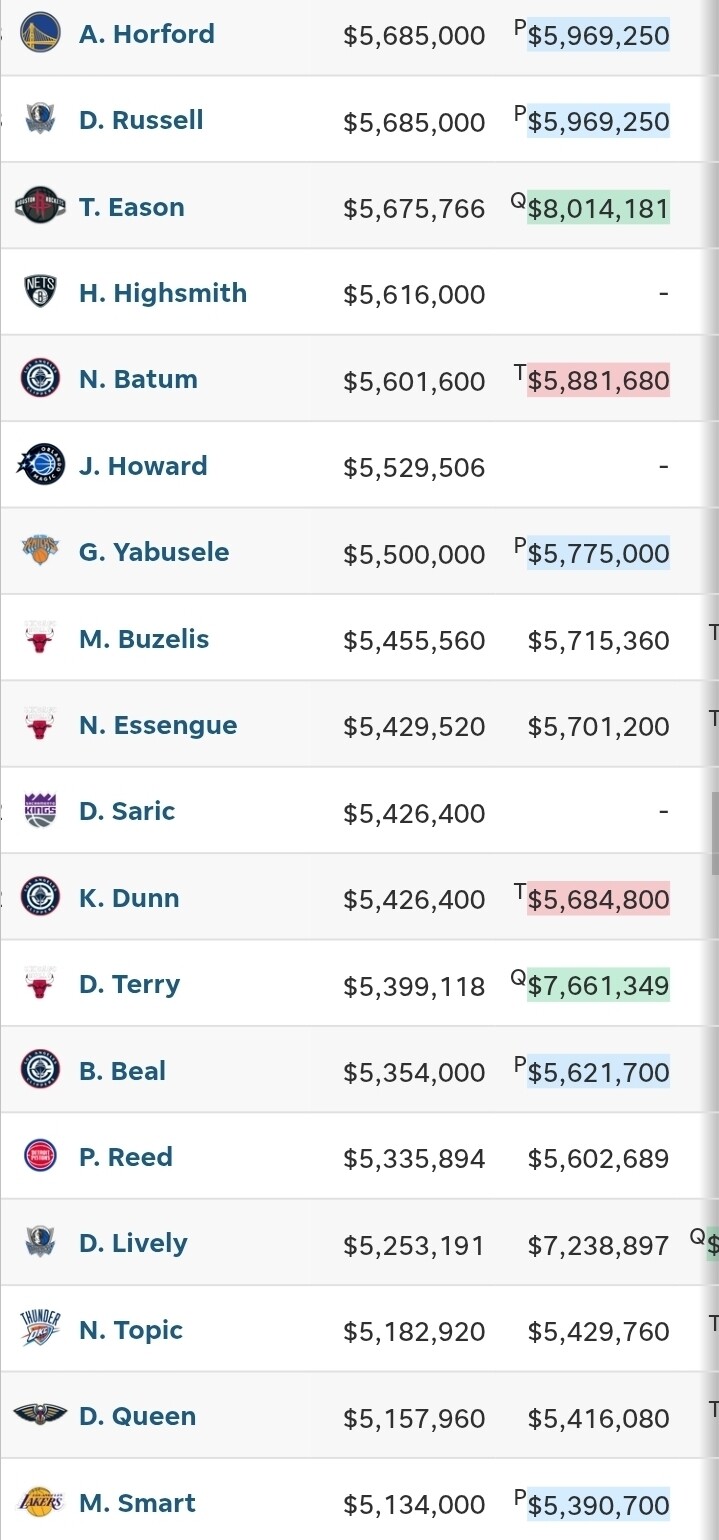Click the Golden State Warriors logo beside A. Horford
The image size is (719, 1540).
pyautogui.click(x=41, y=34)
